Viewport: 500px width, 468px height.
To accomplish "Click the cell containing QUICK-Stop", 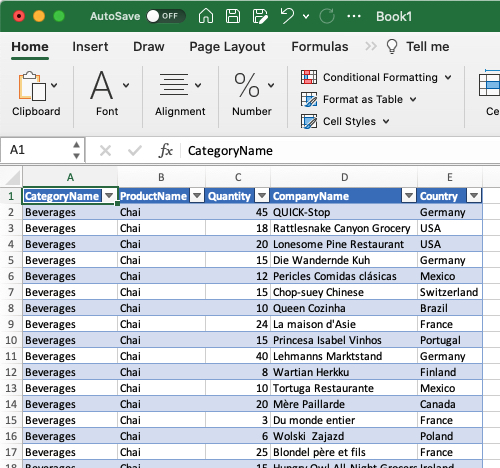I will pyautogui.click(x=344, y=212).
